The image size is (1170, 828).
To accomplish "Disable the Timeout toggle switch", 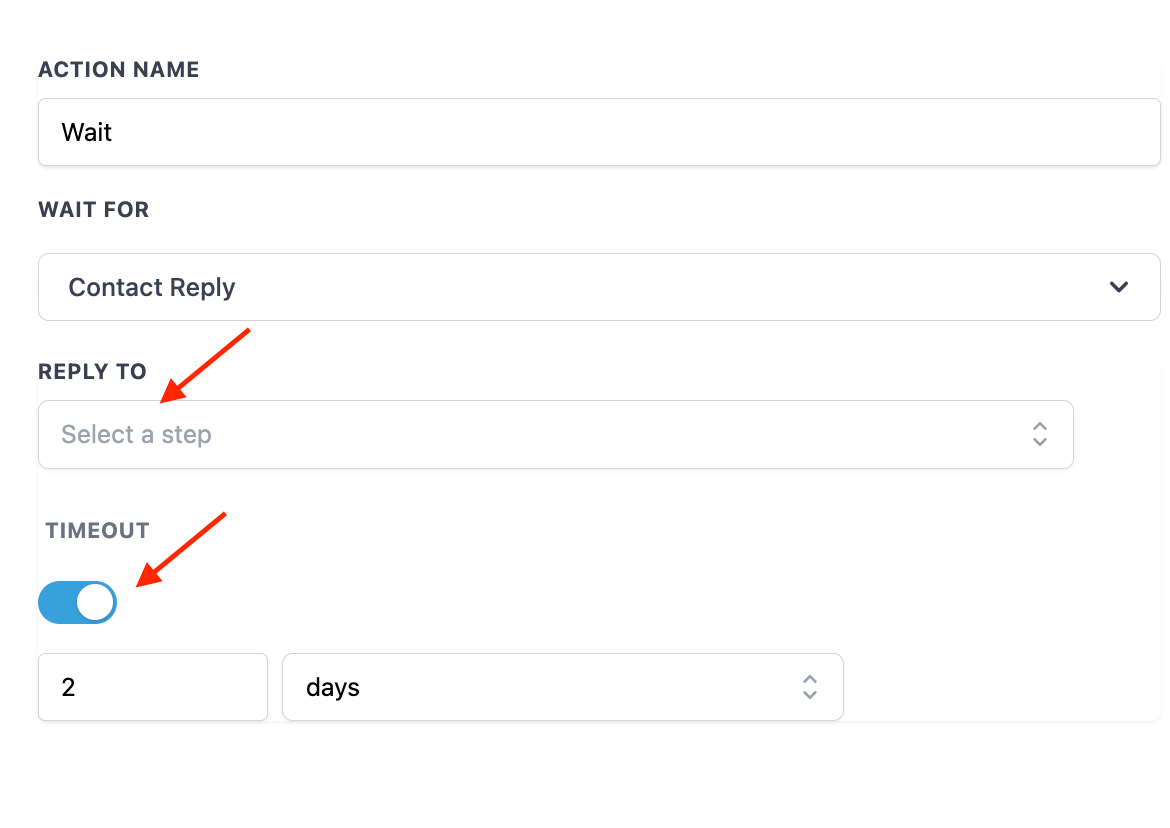I will (77, 603).
